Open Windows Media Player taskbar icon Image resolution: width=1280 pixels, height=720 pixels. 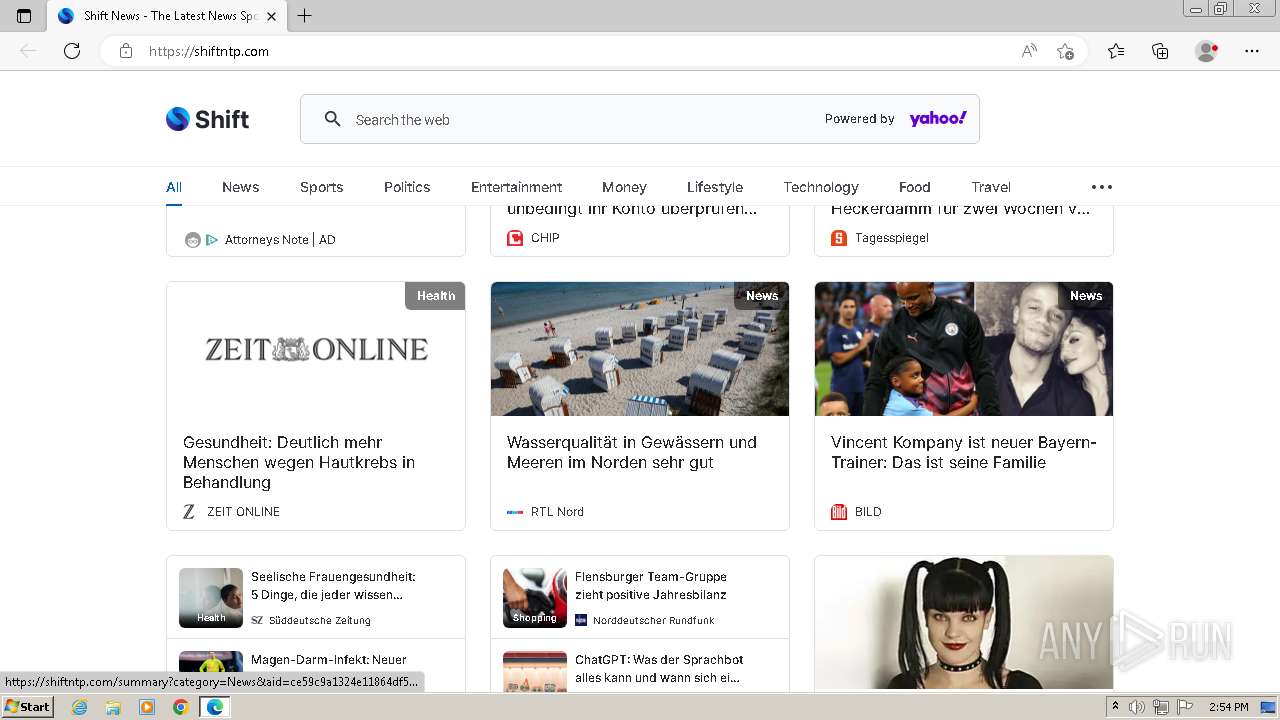[x=147, y=707]
